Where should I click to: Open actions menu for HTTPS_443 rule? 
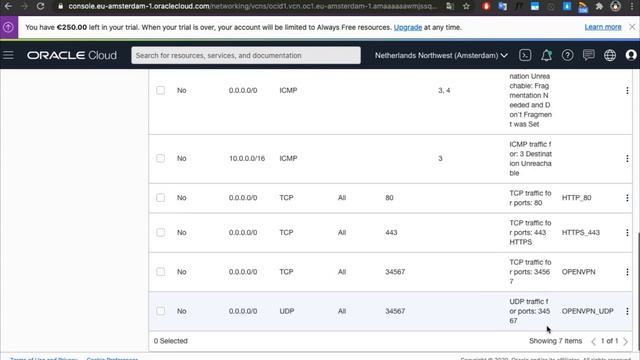(x=627, y=233)
